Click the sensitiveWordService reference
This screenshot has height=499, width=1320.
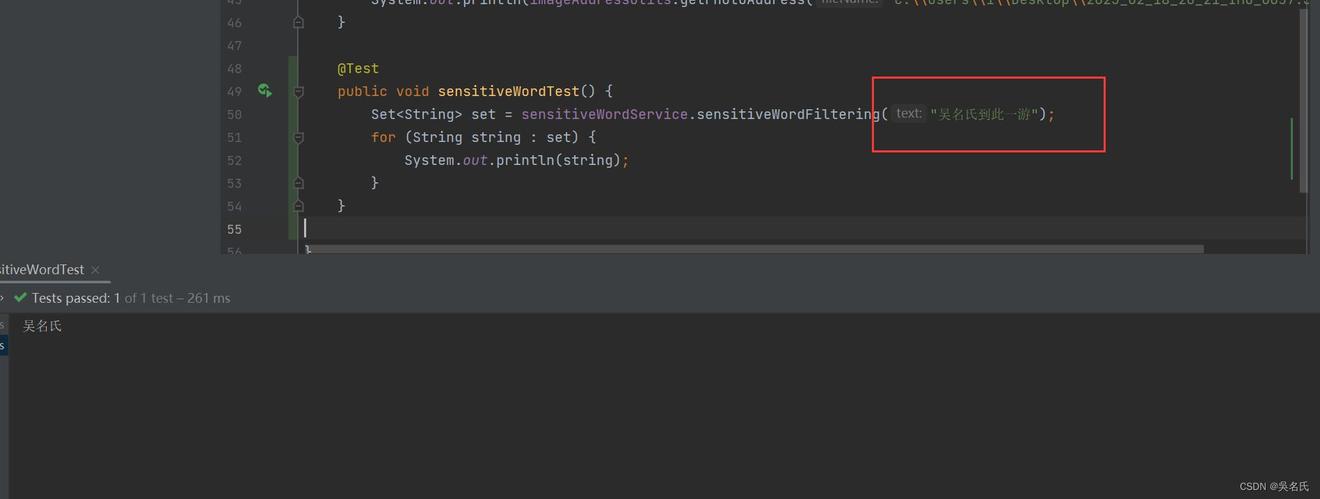point(604,115)
